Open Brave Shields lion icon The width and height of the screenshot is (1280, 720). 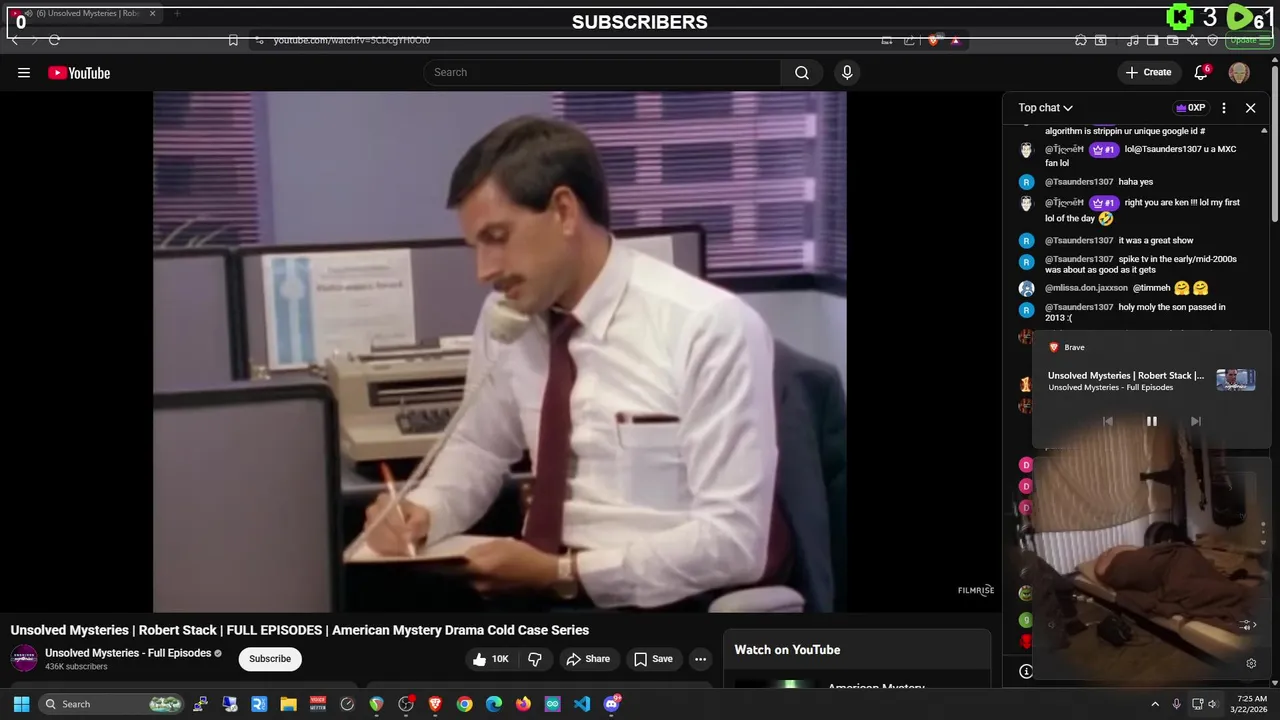click(x=933, y=40)
